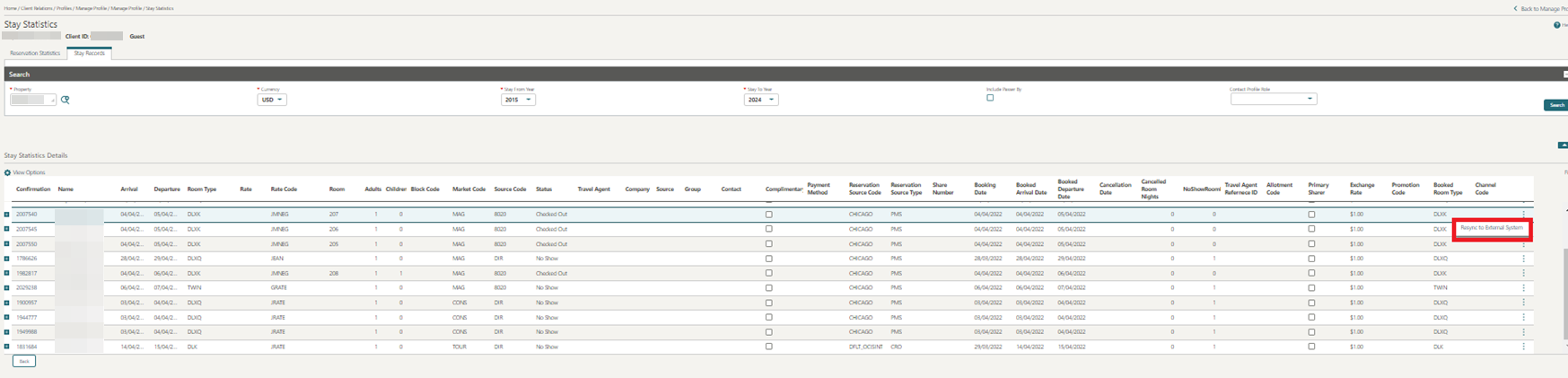Click vertical ellipsis on row 1944777
The image size is (1568, 378).
pos(1523,317)
